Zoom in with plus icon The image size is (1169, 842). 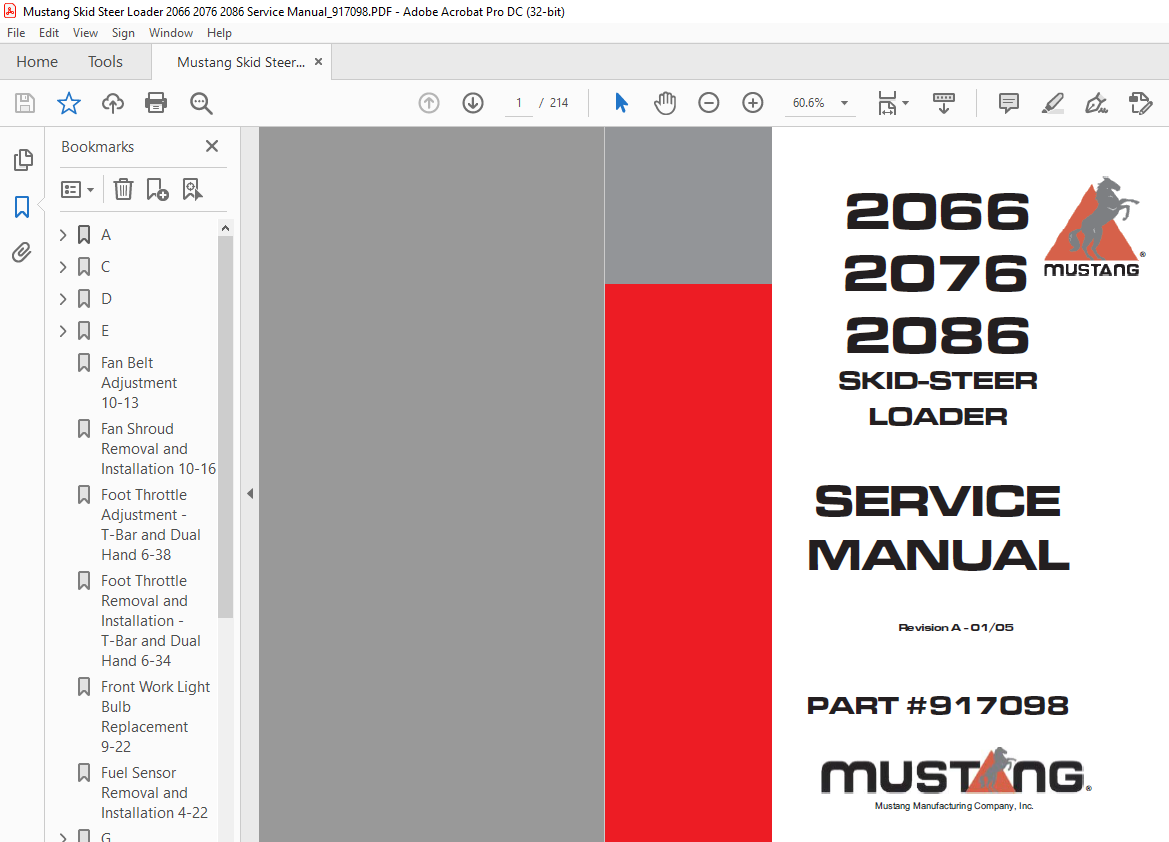(753, 103)
